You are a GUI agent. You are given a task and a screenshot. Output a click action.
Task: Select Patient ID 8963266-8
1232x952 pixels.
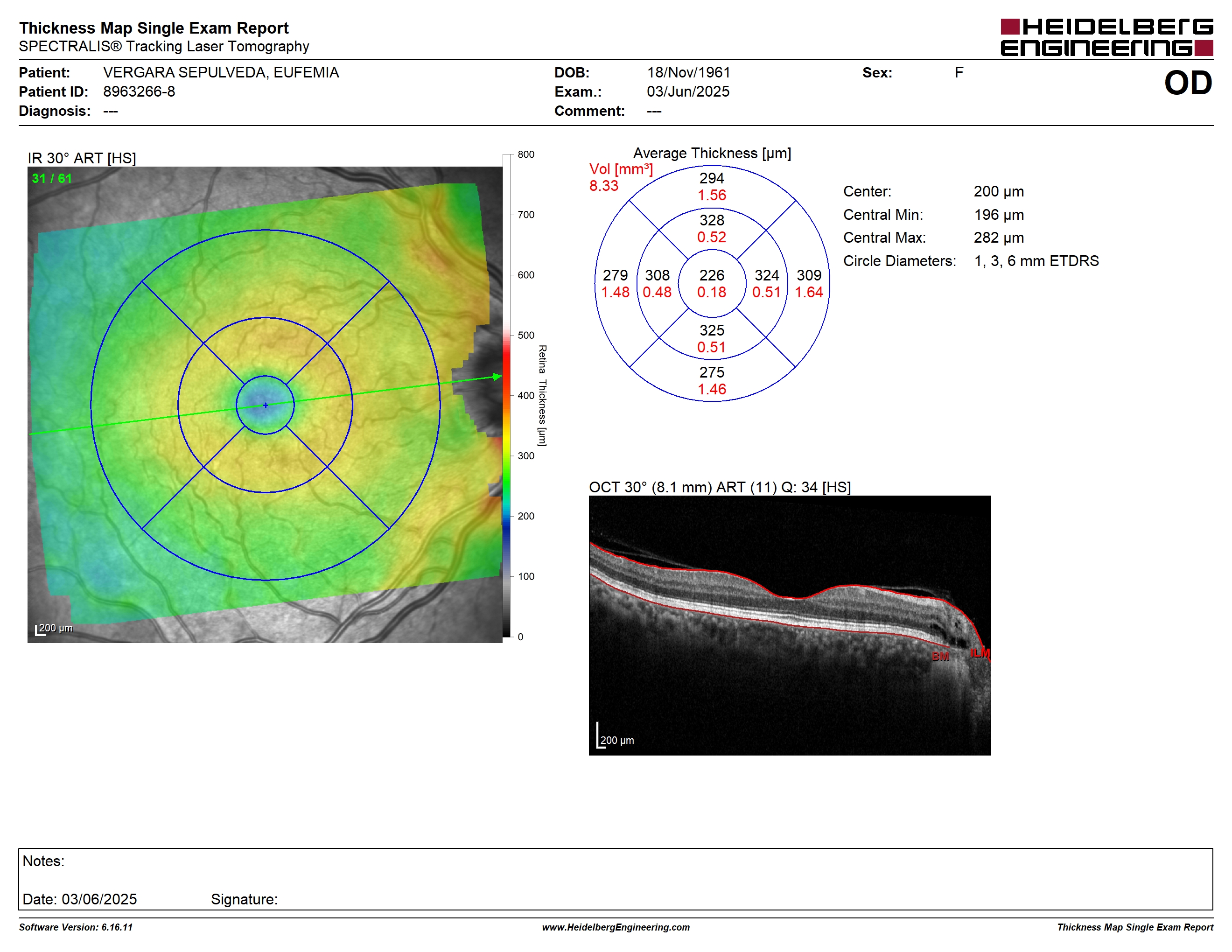[x=139, y=91]
